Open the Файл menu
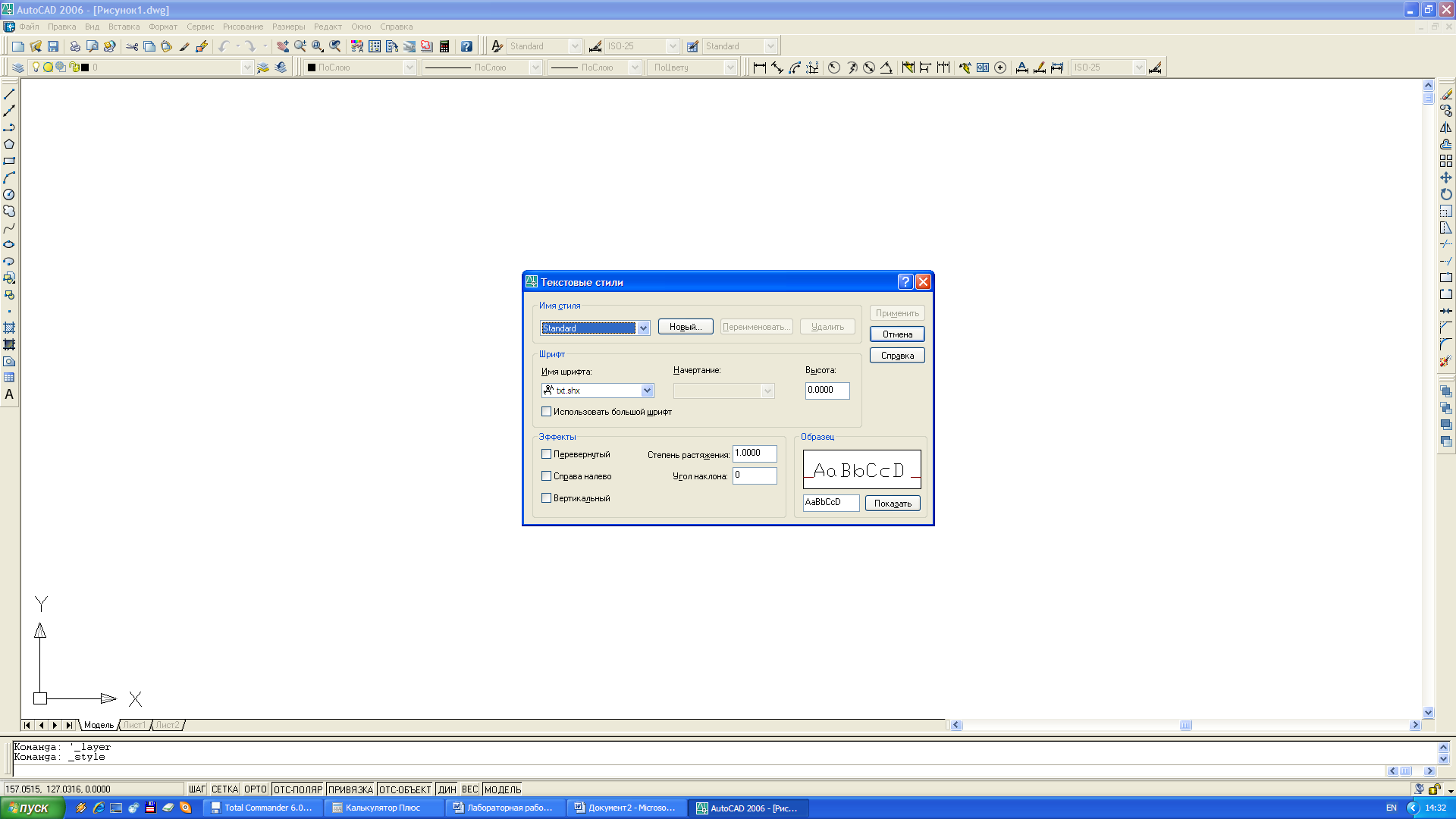 (29, 27)
